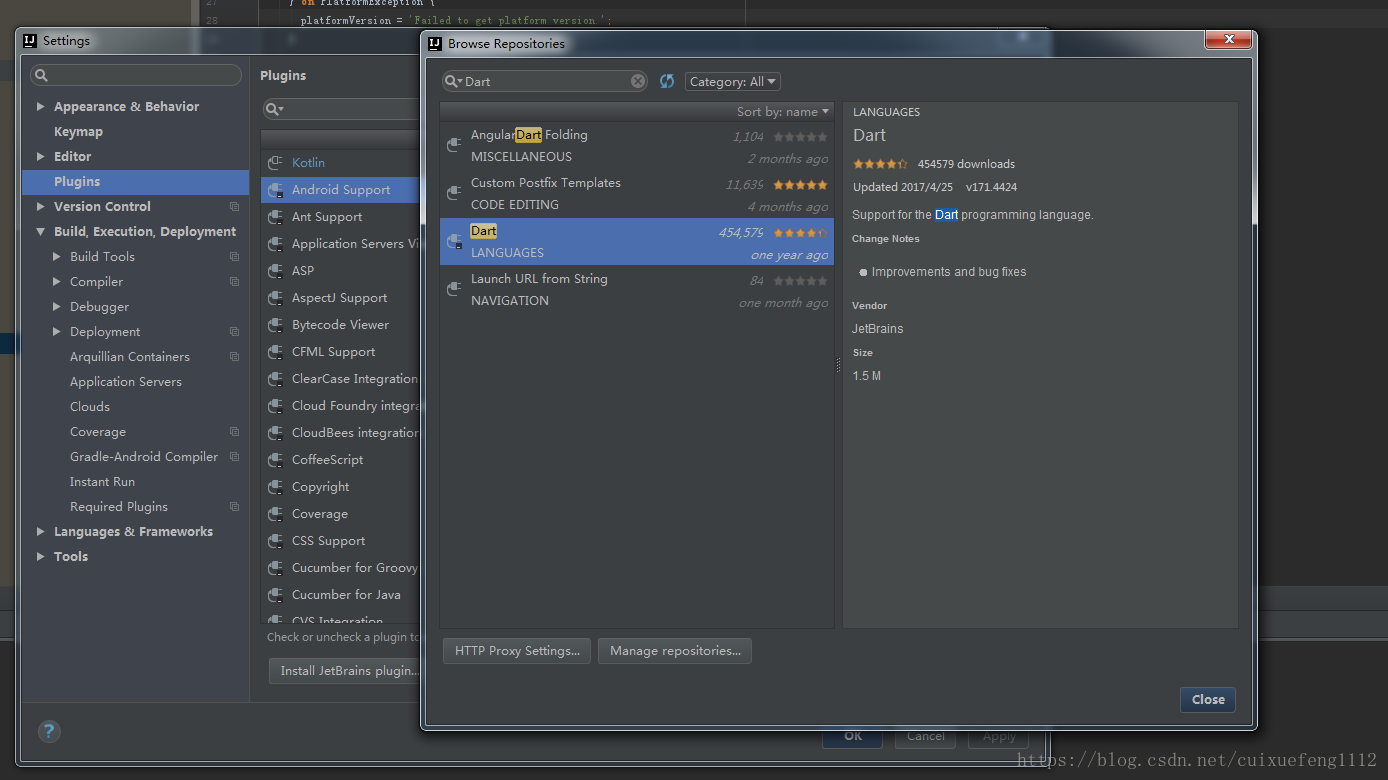Click the refresh icon beside the Dart search
The image size is (1388, 780).
[x=667, y=81]
